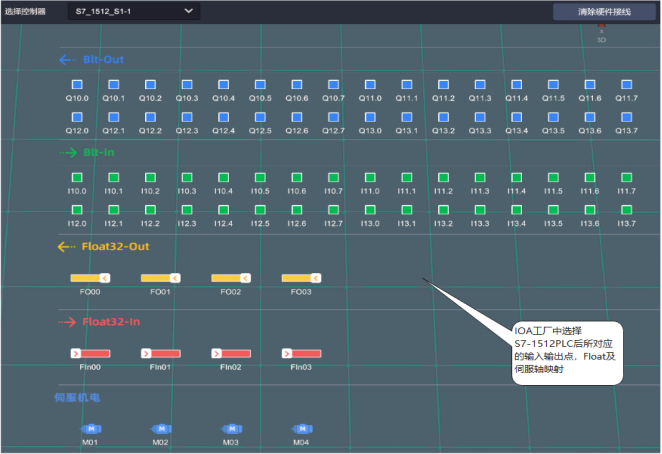
Task: Select the I11.5 input point
Action: pos(553,177)
